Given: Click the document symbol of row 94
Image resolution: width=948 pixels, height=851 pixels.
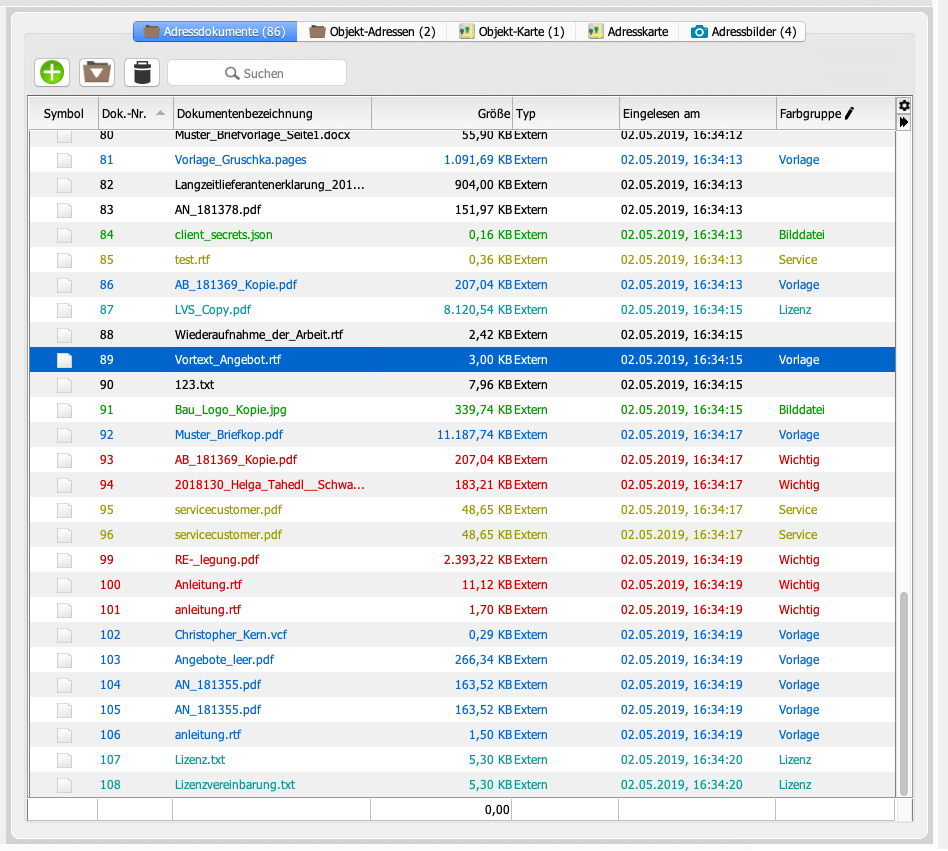Looking at the screenshot, I should click(x=64, y=485).
